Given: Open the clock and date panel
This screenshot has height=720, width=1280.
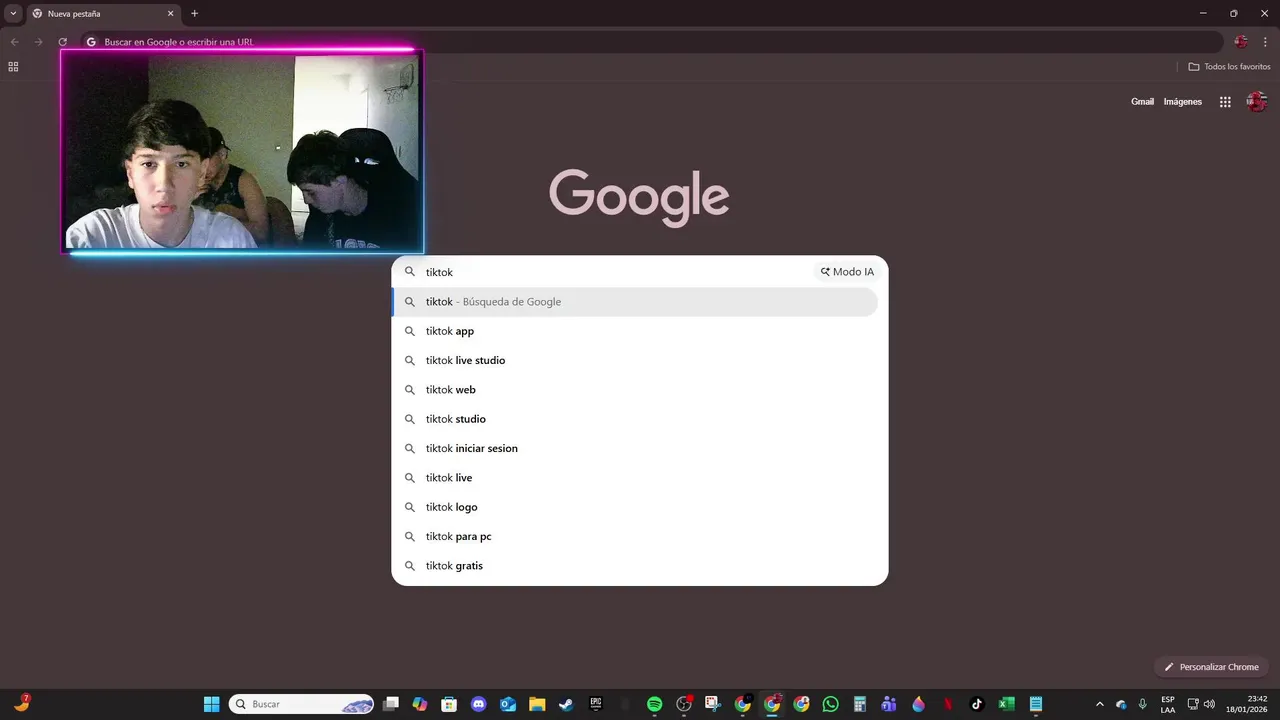Looking at the screenshot, I should tap(1247, 704).
